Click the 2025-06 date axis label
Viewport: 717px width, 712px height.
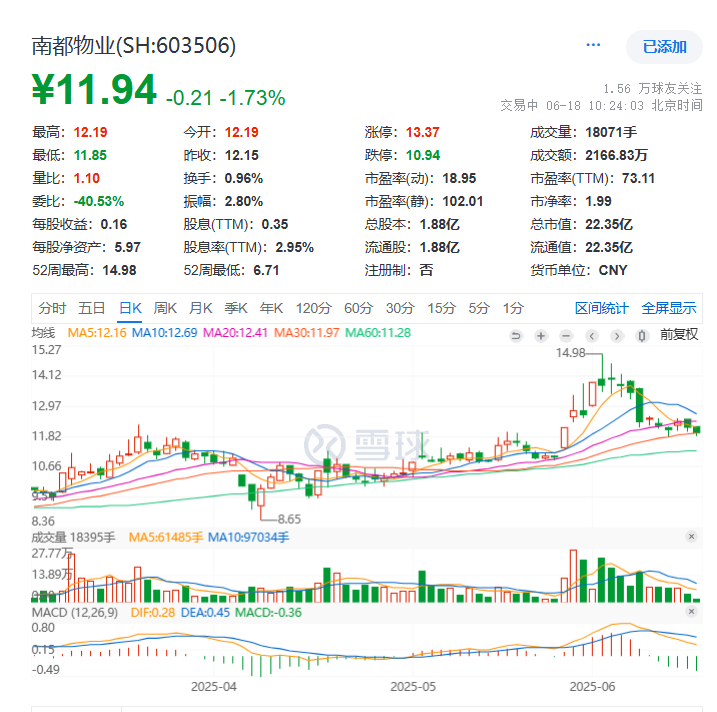pos(592,687)
